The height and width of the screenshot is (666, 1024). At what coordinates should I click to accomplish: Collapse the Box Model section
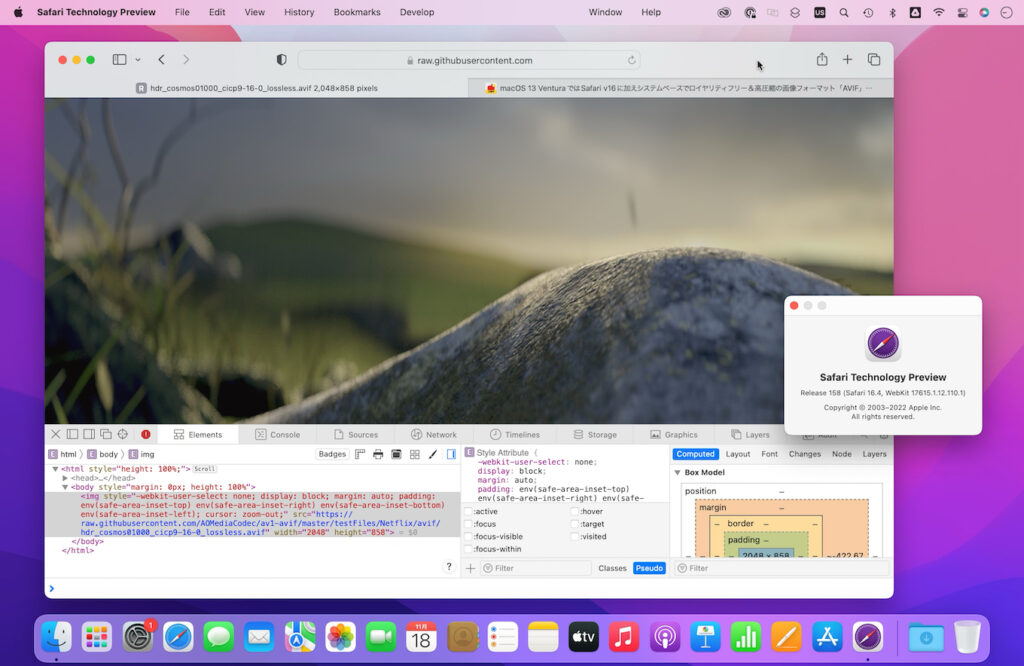tap(678, 472)
